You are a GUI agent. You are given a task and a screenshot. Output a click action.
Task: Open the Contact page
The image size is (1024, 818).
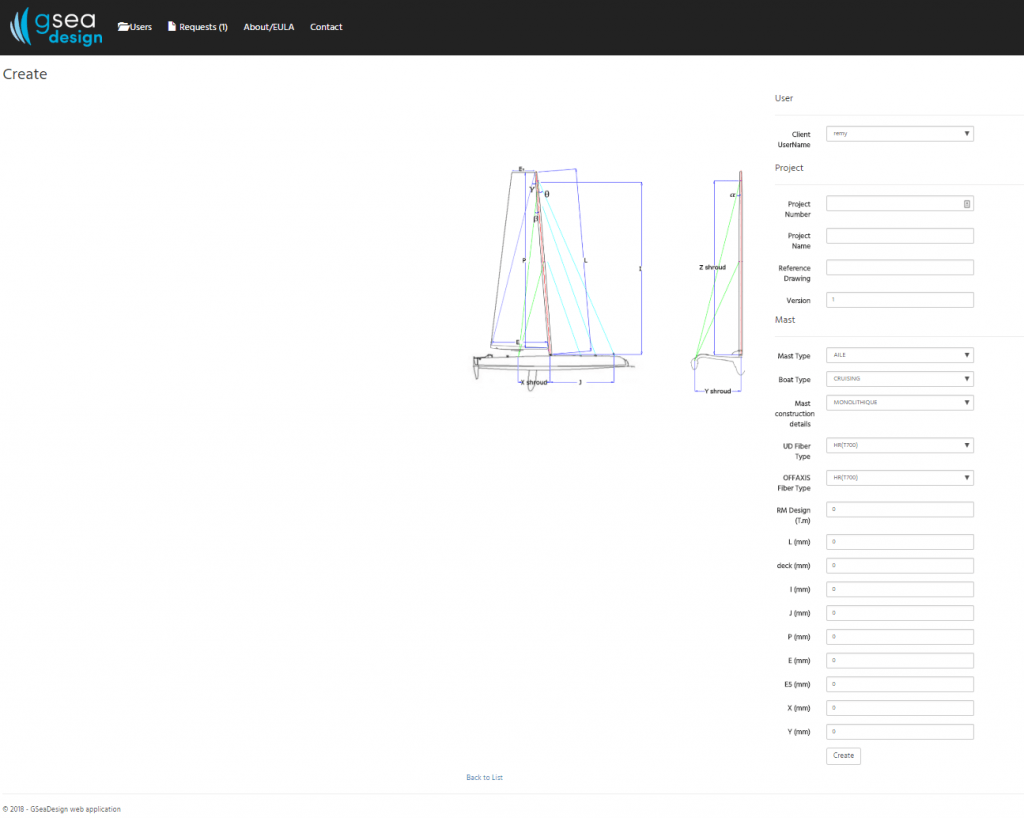point(326,27)
